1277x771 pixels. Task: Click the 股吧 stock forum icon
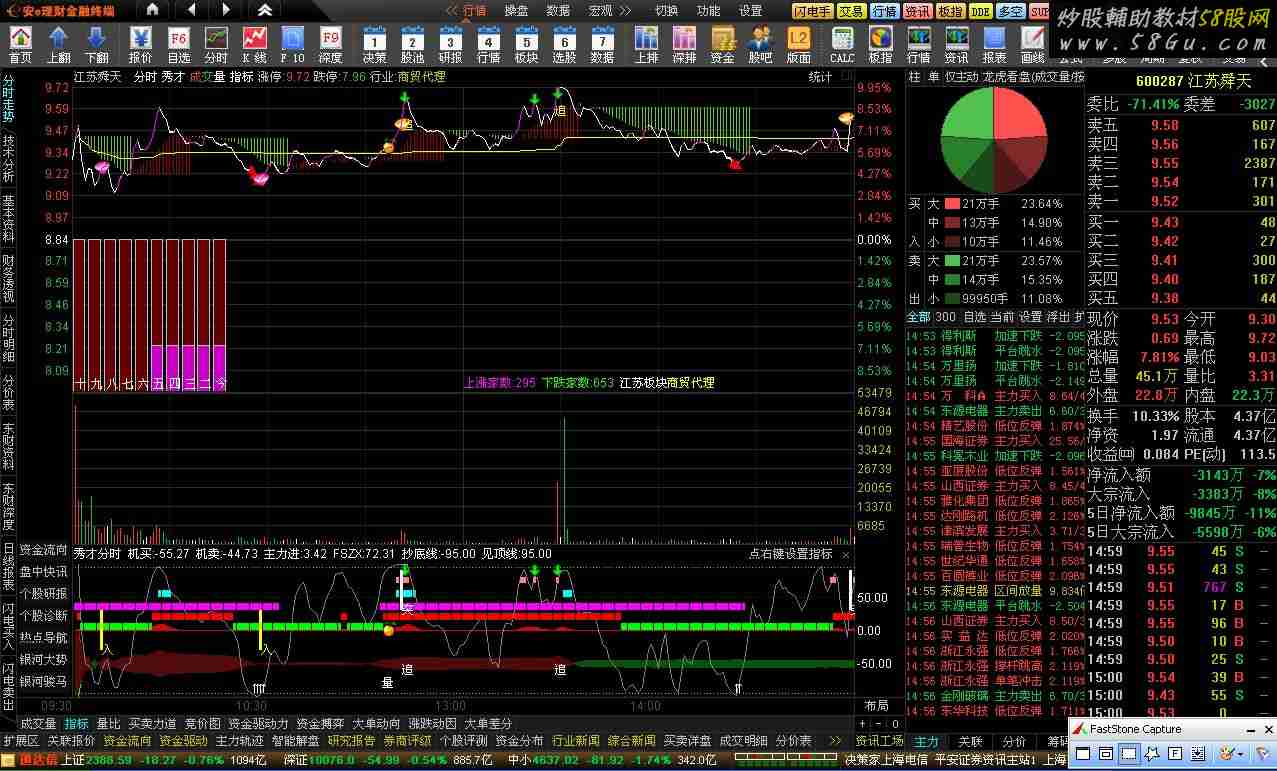coord(761,45)
